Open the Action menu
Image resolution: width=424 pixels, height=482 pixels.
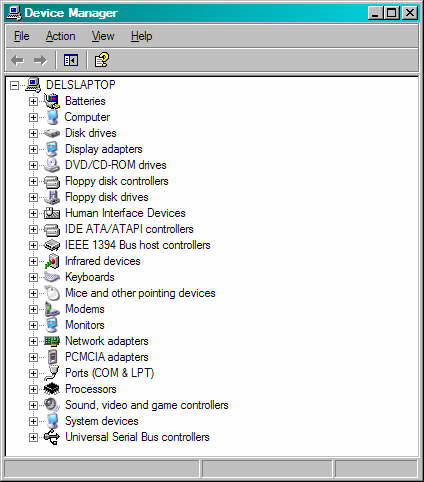click(60, 36)
